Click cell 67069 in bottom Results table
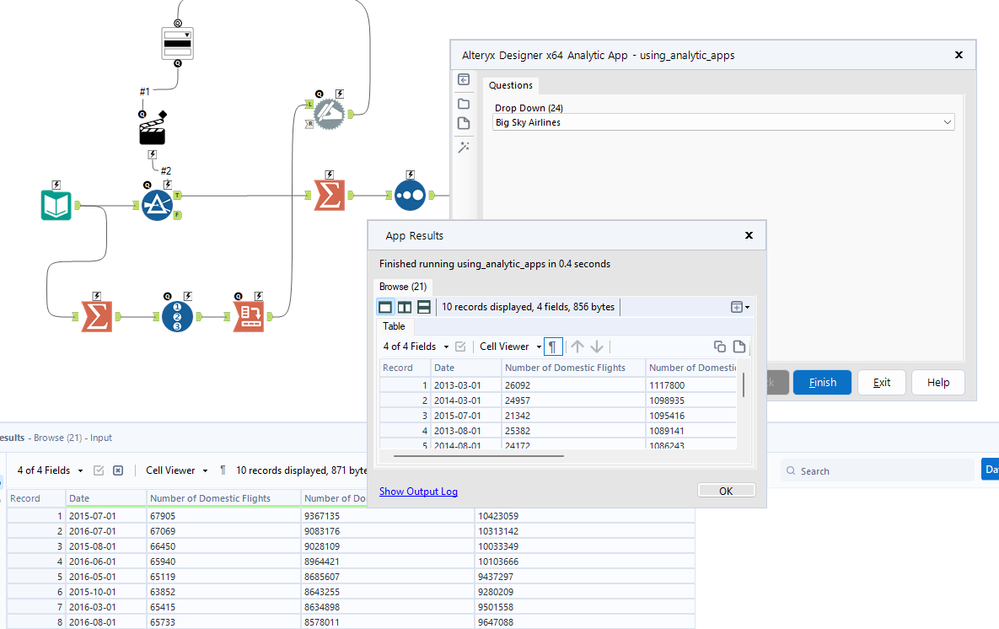Image resolution: width=999 pixels, height=629 pixels. pyautogui.click(x=224, y=531)
